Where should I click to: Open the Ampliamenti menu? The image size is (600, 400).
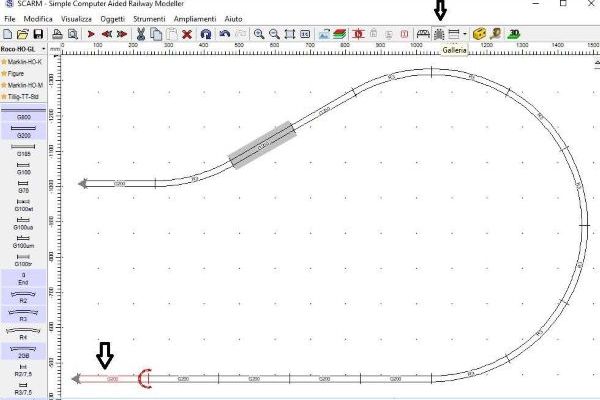click(193, 19)
